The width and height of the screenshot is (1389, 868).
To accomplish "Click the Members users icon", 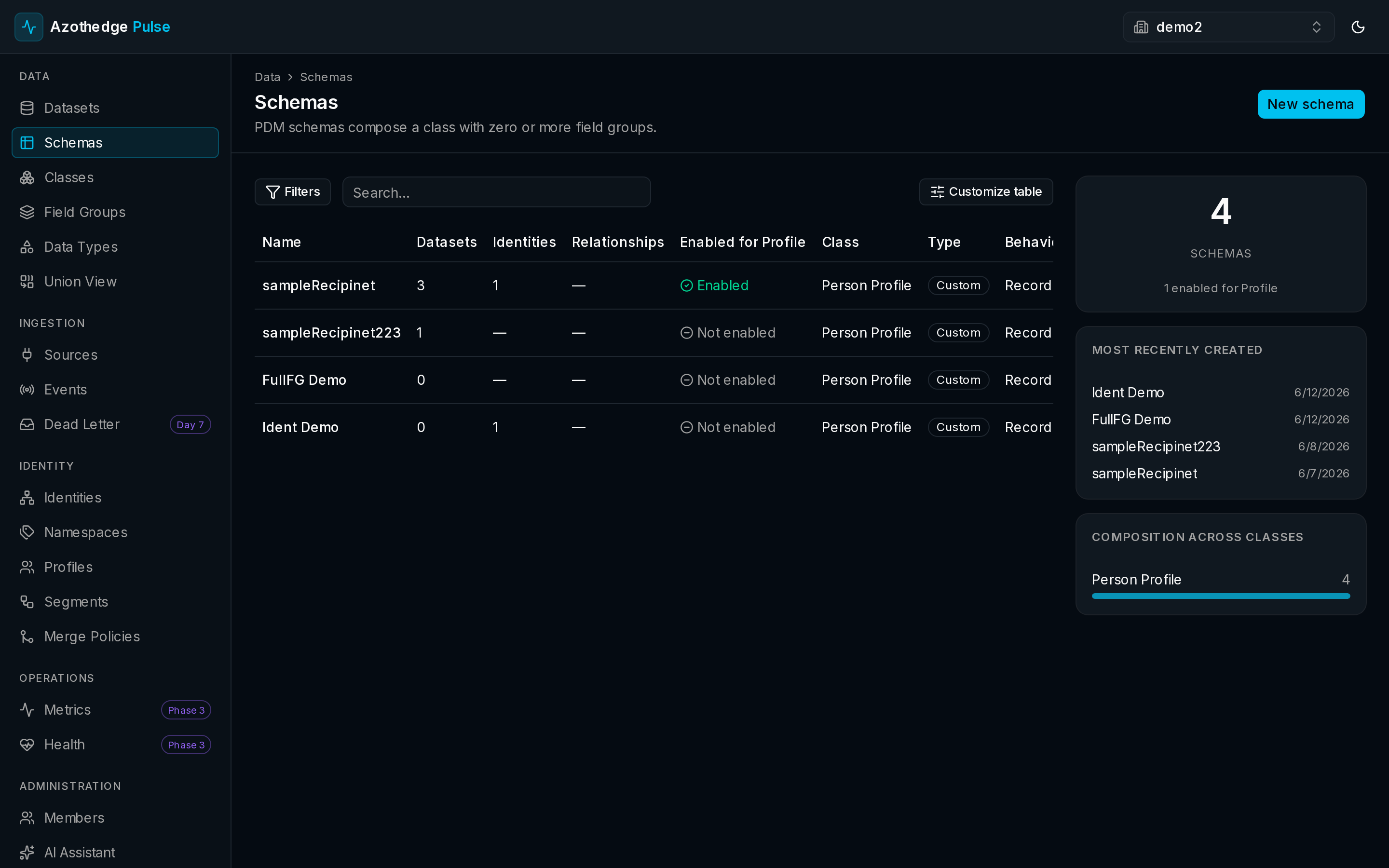I will (27, 818).
